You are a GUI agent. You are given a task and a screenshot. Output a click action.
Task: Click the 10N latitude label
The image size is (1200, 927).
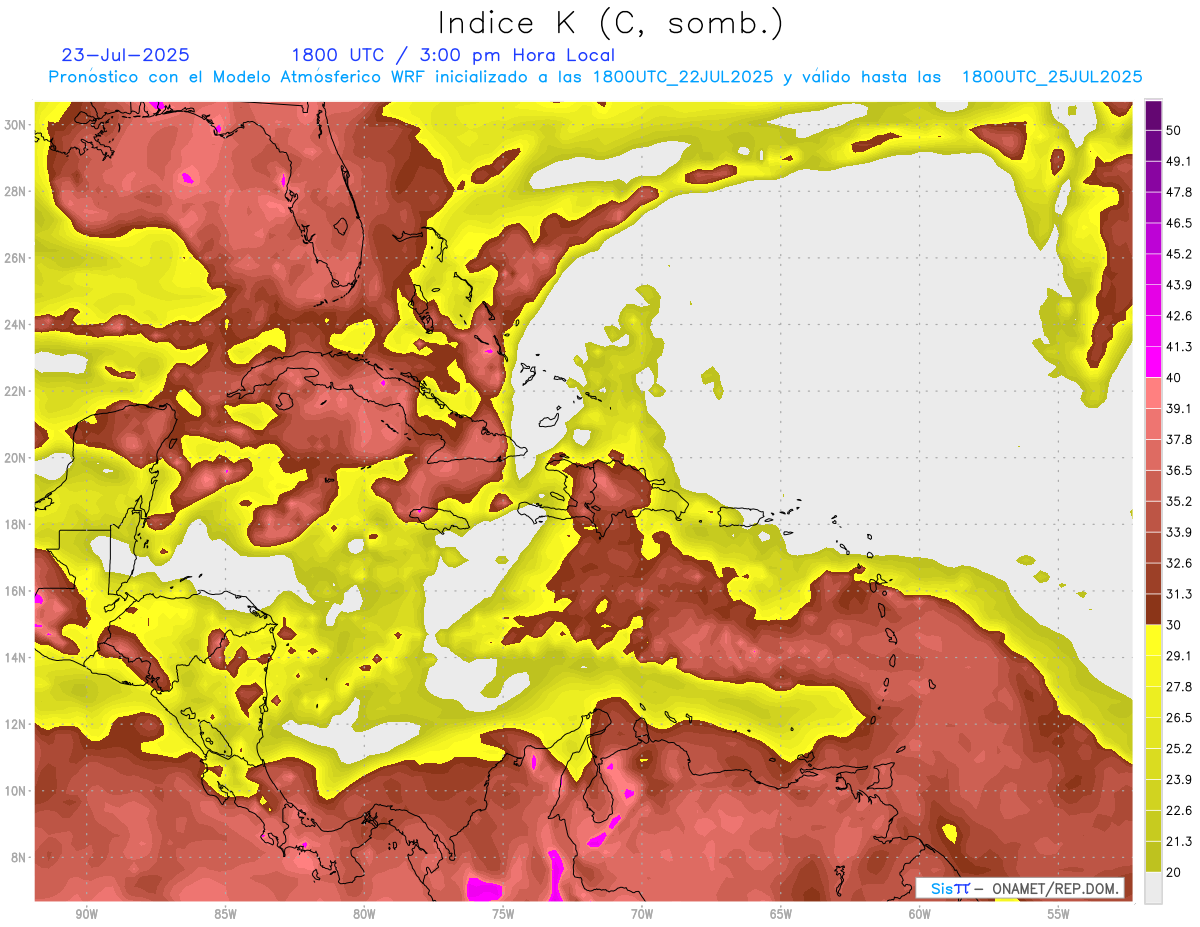17,791
